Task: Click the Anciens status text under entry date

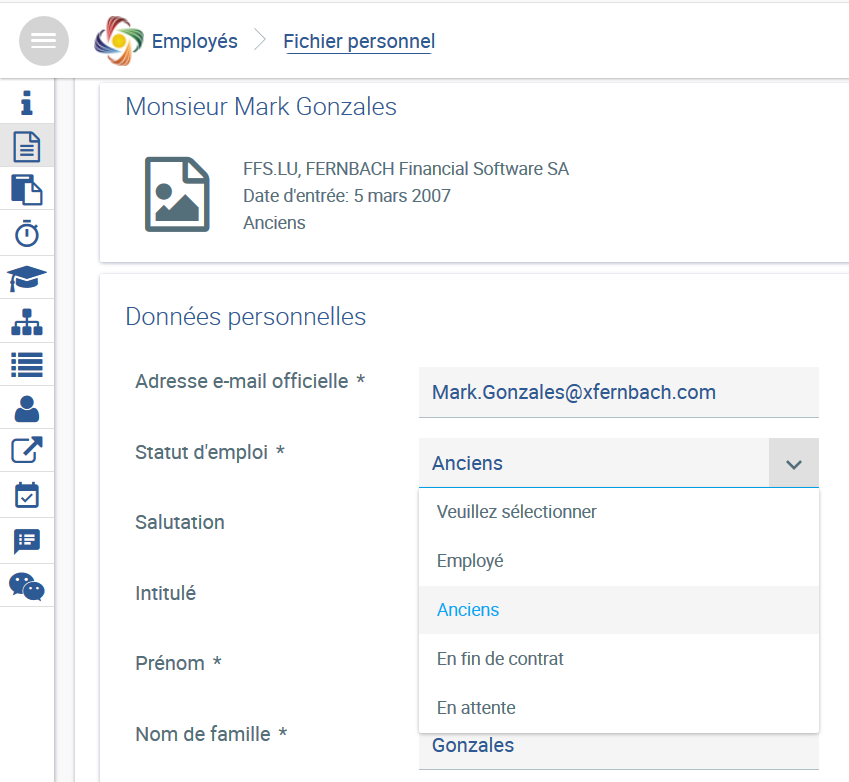Action: click(274, 223)
